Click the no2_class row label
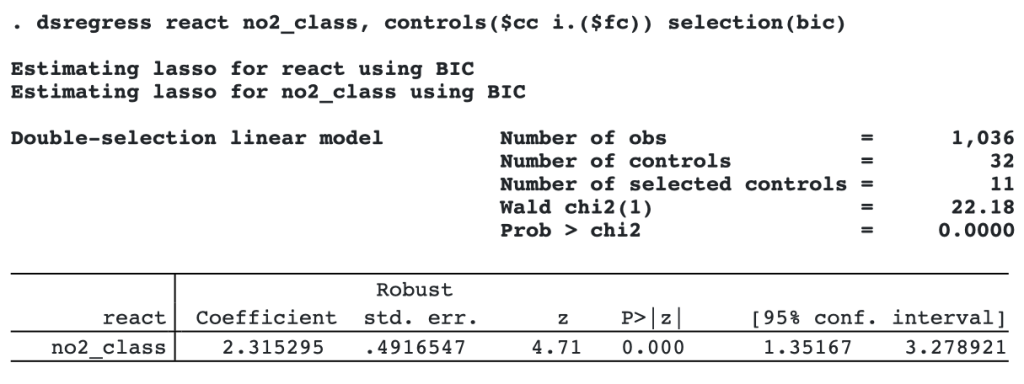 pyautogui.click(x=108, y=347)
